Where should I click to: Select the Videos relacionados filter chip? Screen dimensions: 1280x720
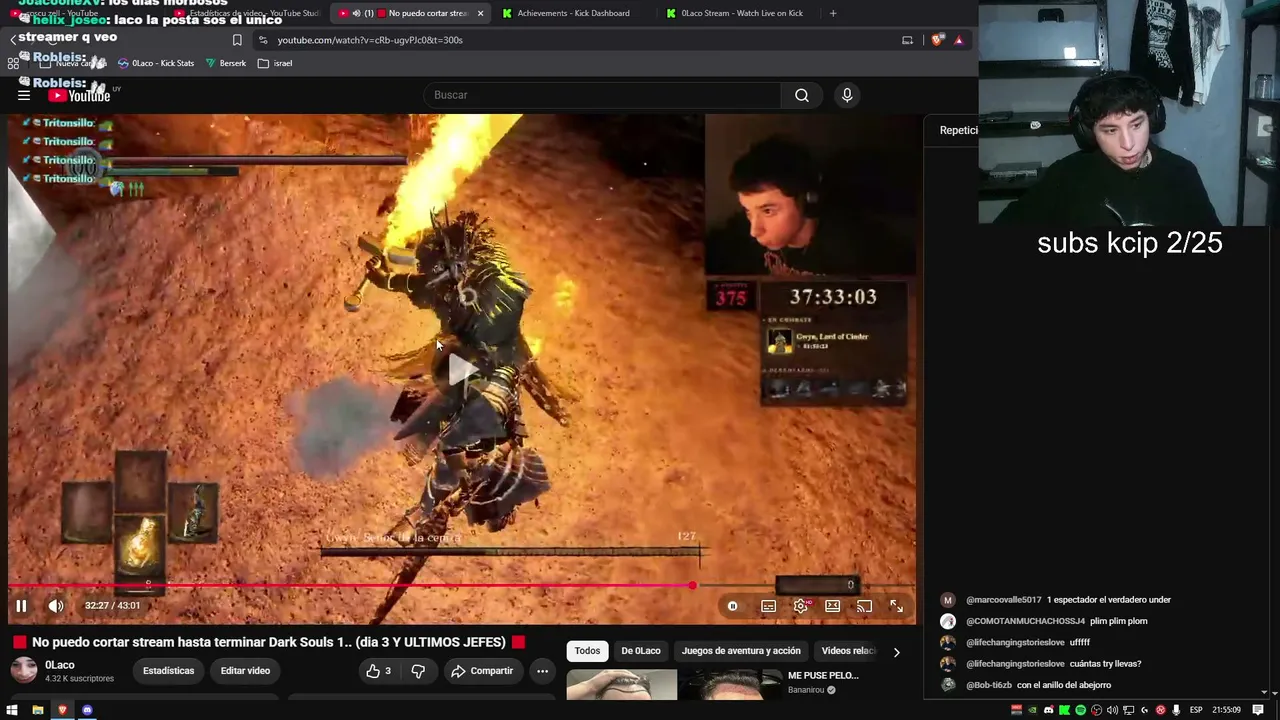click(x=848, y=651)
